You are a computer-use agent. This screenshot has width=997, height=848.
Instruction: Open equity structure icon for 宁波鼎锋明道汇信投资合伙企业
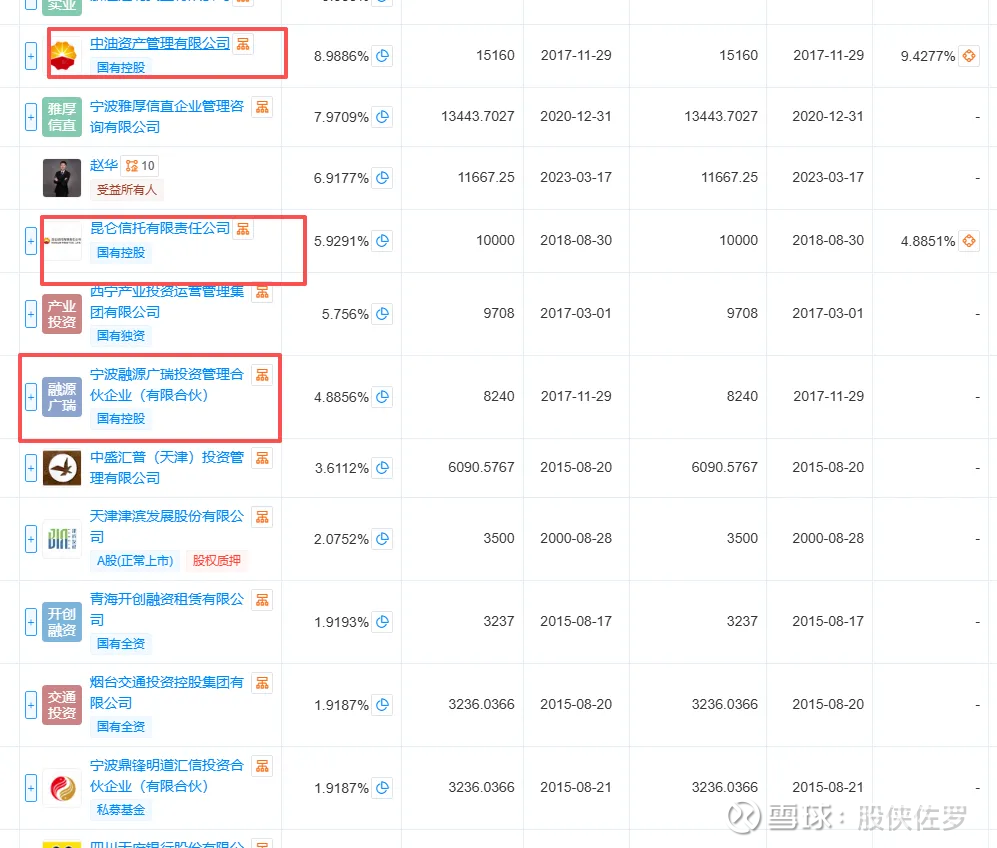(262, 766)
